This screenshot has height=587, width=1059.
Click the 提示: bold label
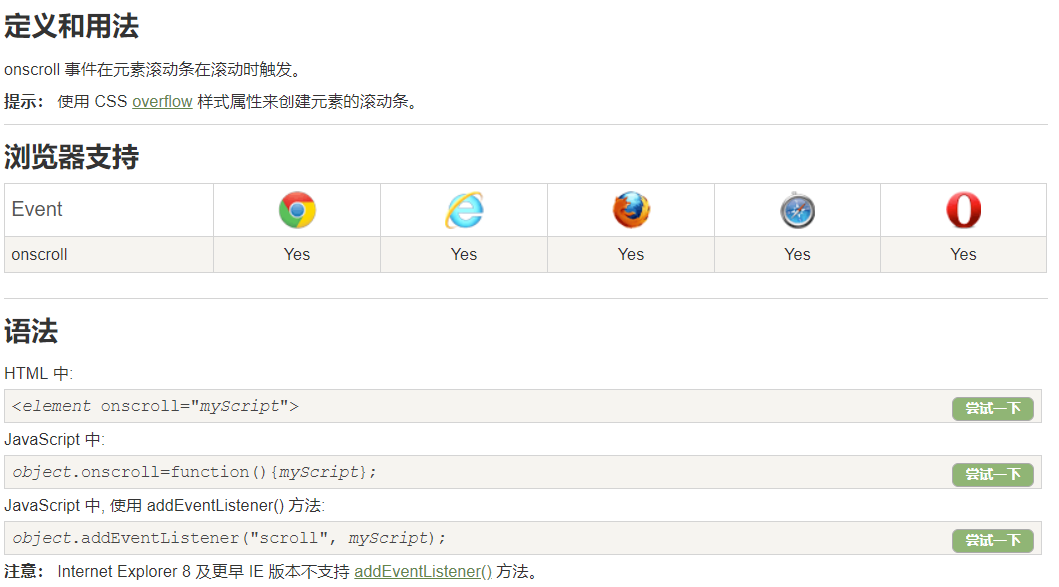tap(24, 101)
